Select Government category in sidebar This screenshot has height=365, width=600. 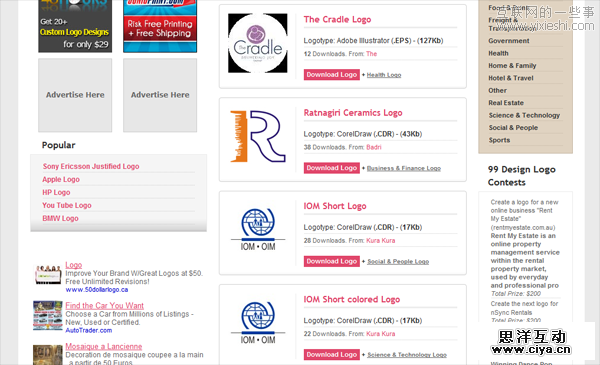509,41
